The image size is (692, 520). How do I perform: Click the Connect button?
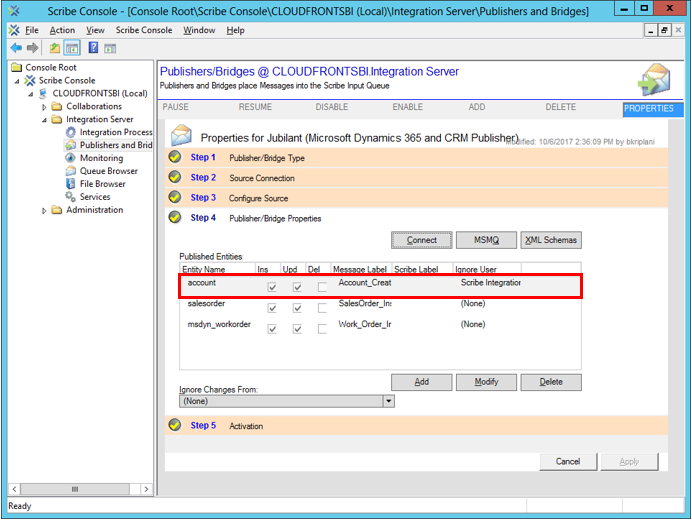click(x=421, y=240)
